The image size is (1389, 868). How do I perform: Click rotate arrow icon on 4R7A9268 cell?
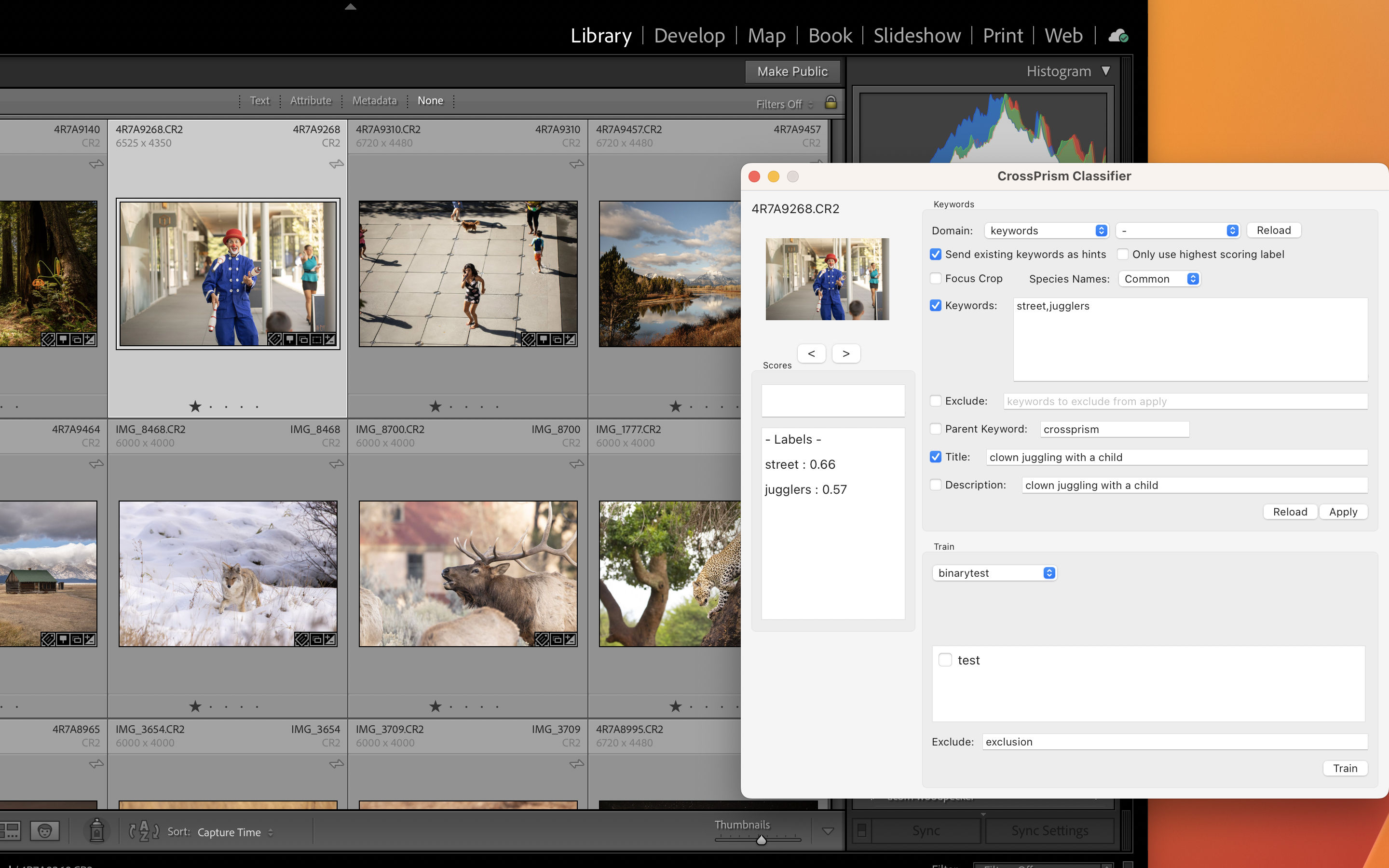pos(336,164)
